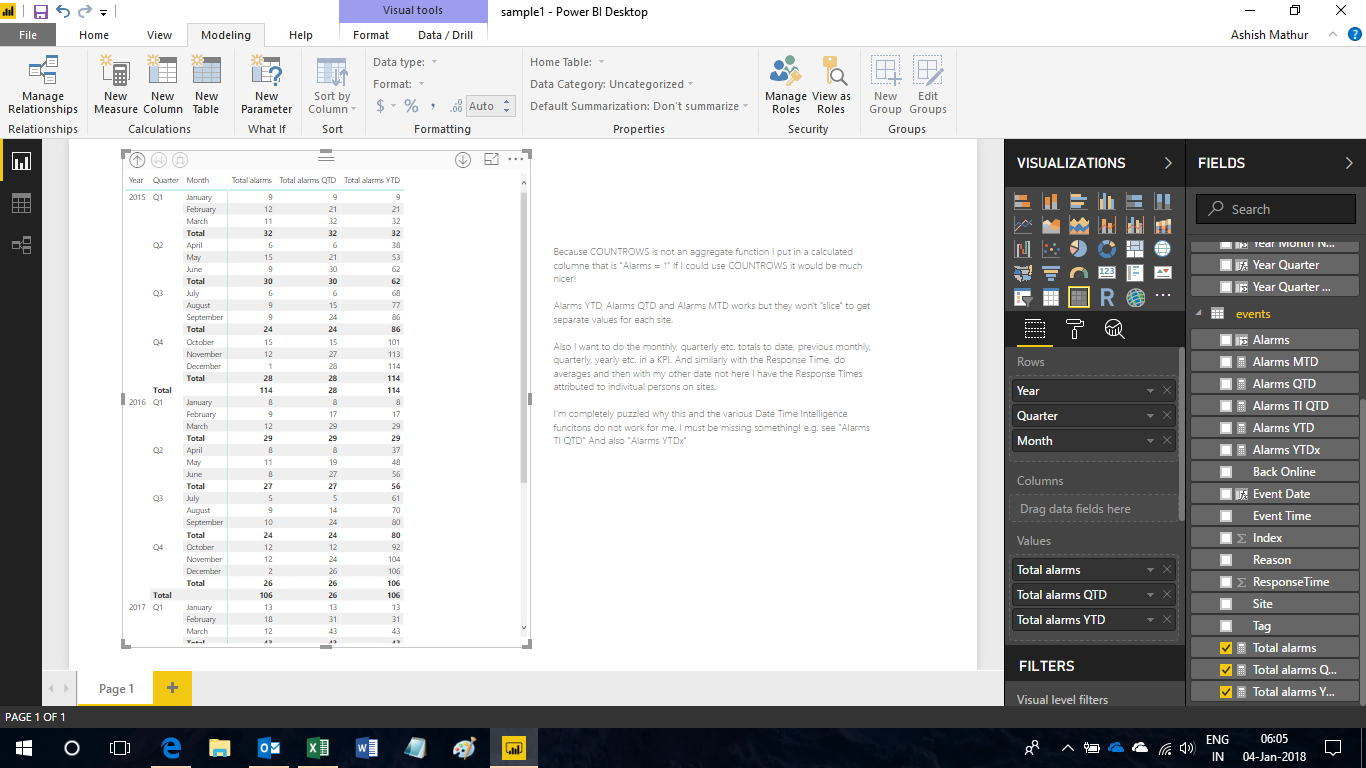This screenshot has width=1366, height=768.
Task: Switch to the Home ribbon tab
Action: (94, 35)
